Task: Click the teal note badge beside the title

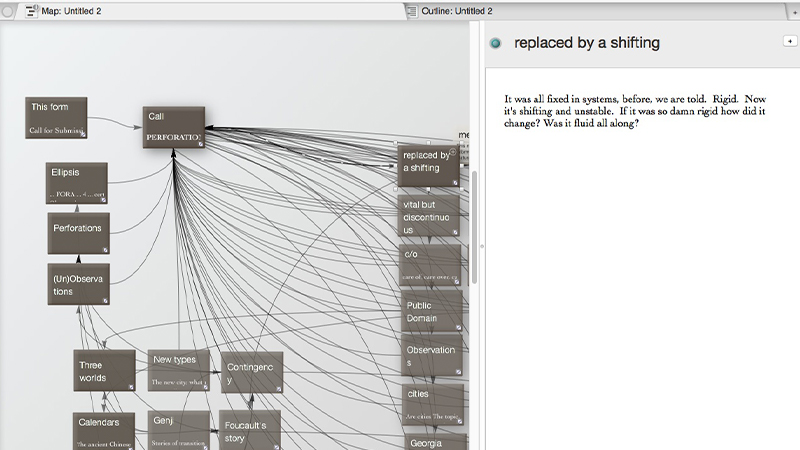Action: point(495,44)
